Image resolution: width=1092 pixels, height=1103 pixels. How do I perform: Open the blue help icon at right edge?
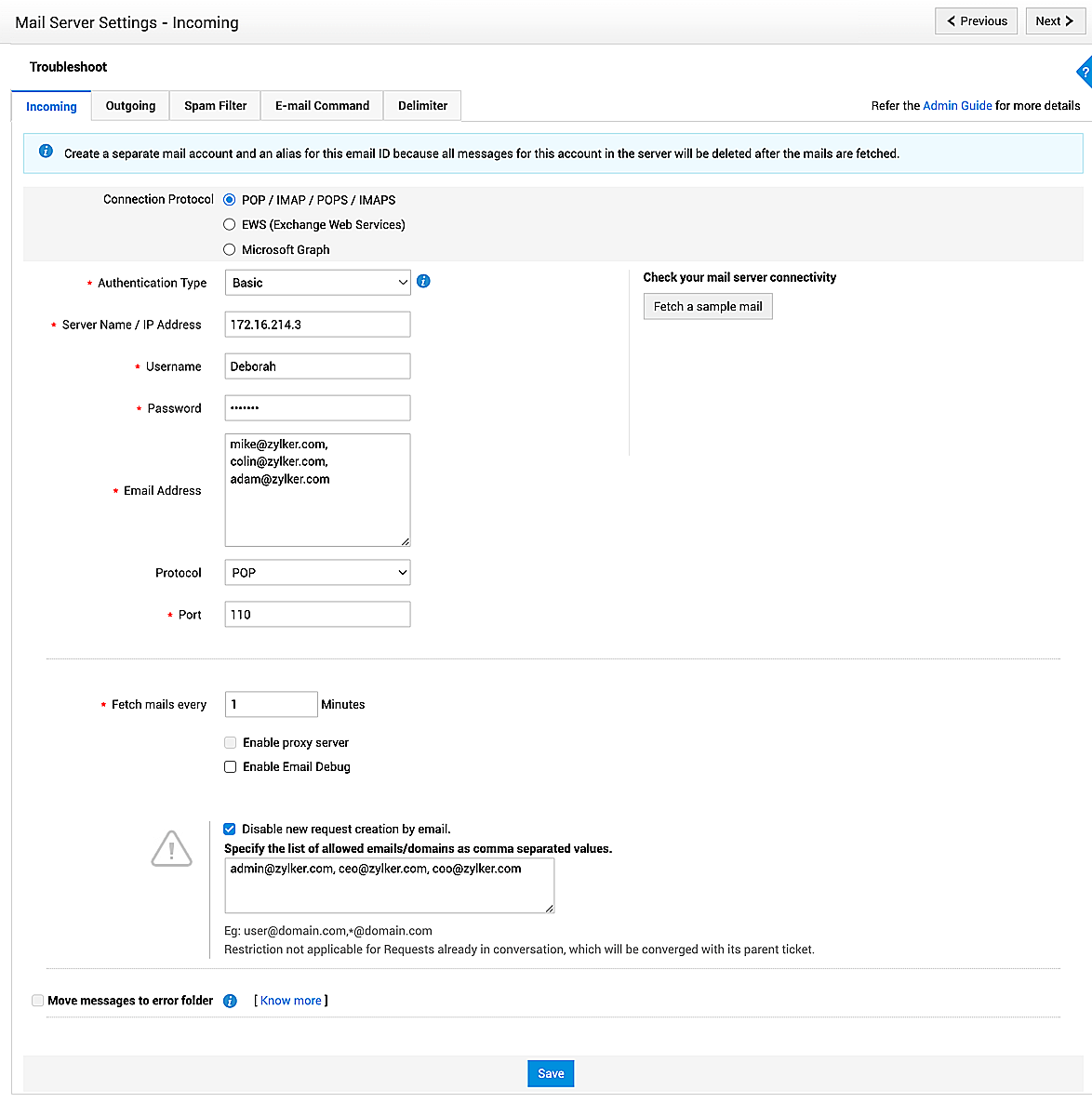pos(1084,73)
